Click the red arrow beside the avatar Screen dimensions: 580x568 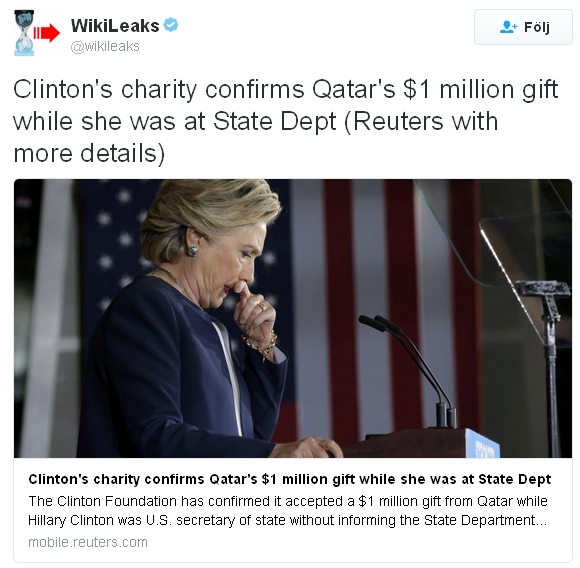click(47, 33)
